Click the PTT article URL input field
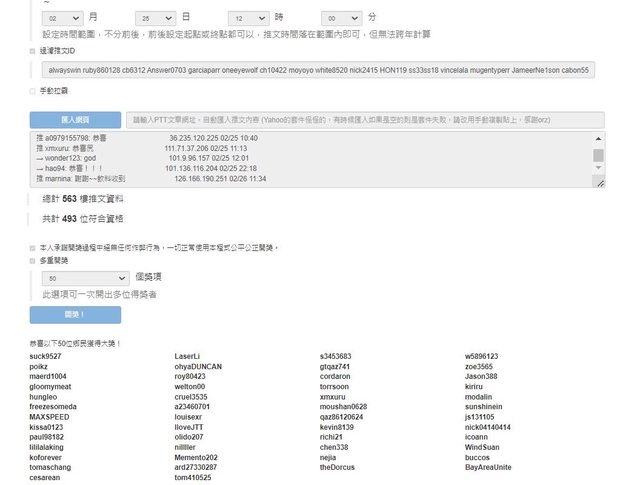 [366, 120]
